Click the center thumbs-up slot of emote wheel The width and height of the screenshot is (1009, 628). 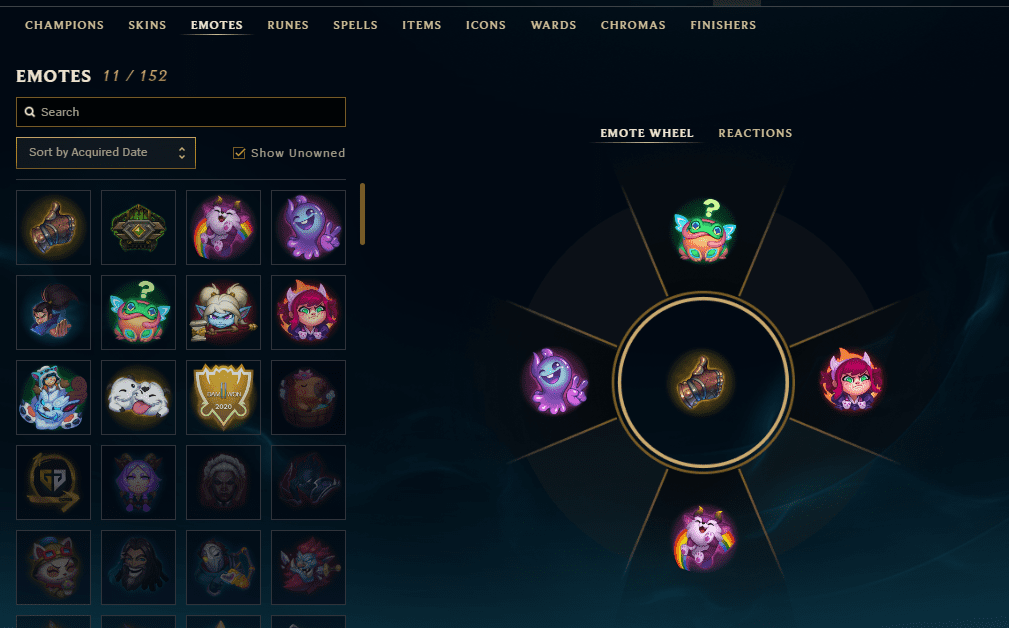(703, 382)
